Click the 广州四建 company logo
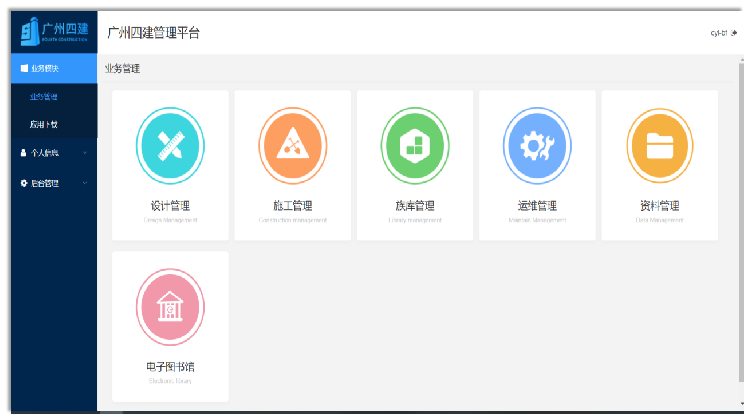 54,32
